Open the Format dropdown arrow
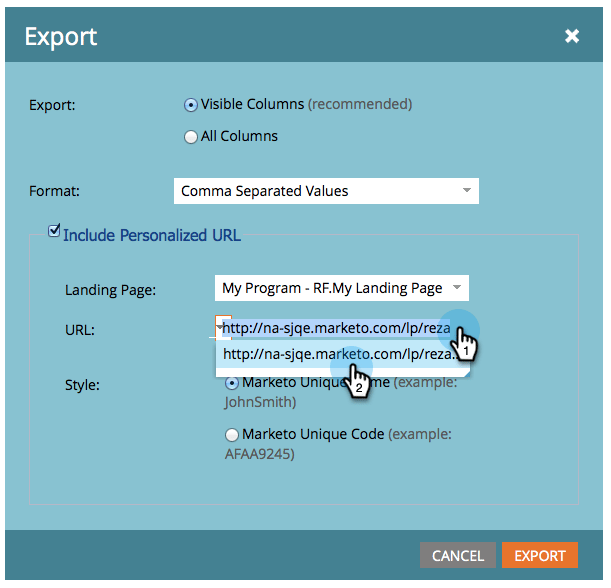 pos(466,191)
